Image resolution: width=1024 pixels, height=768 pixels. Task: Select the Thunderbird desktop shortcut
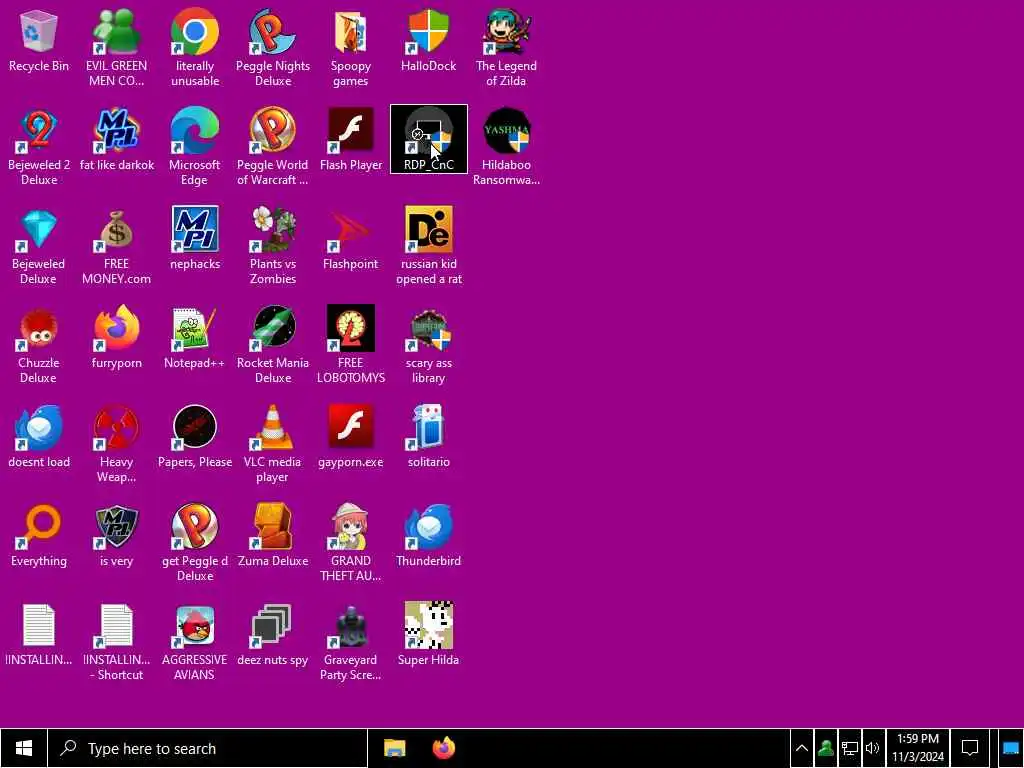pos(428,537)
